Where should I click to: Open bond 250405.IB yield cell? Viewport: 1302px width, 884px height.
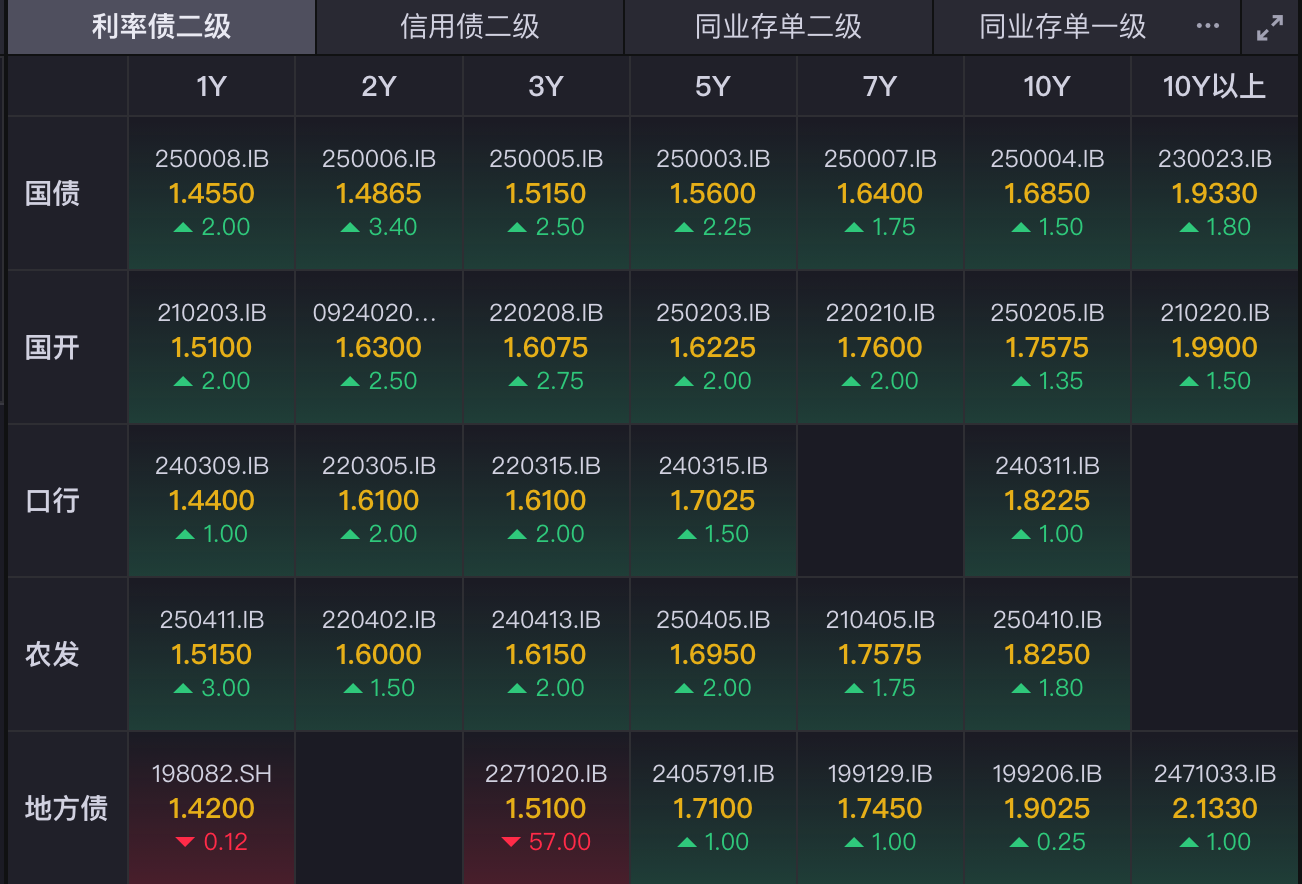tap(713, 654)
